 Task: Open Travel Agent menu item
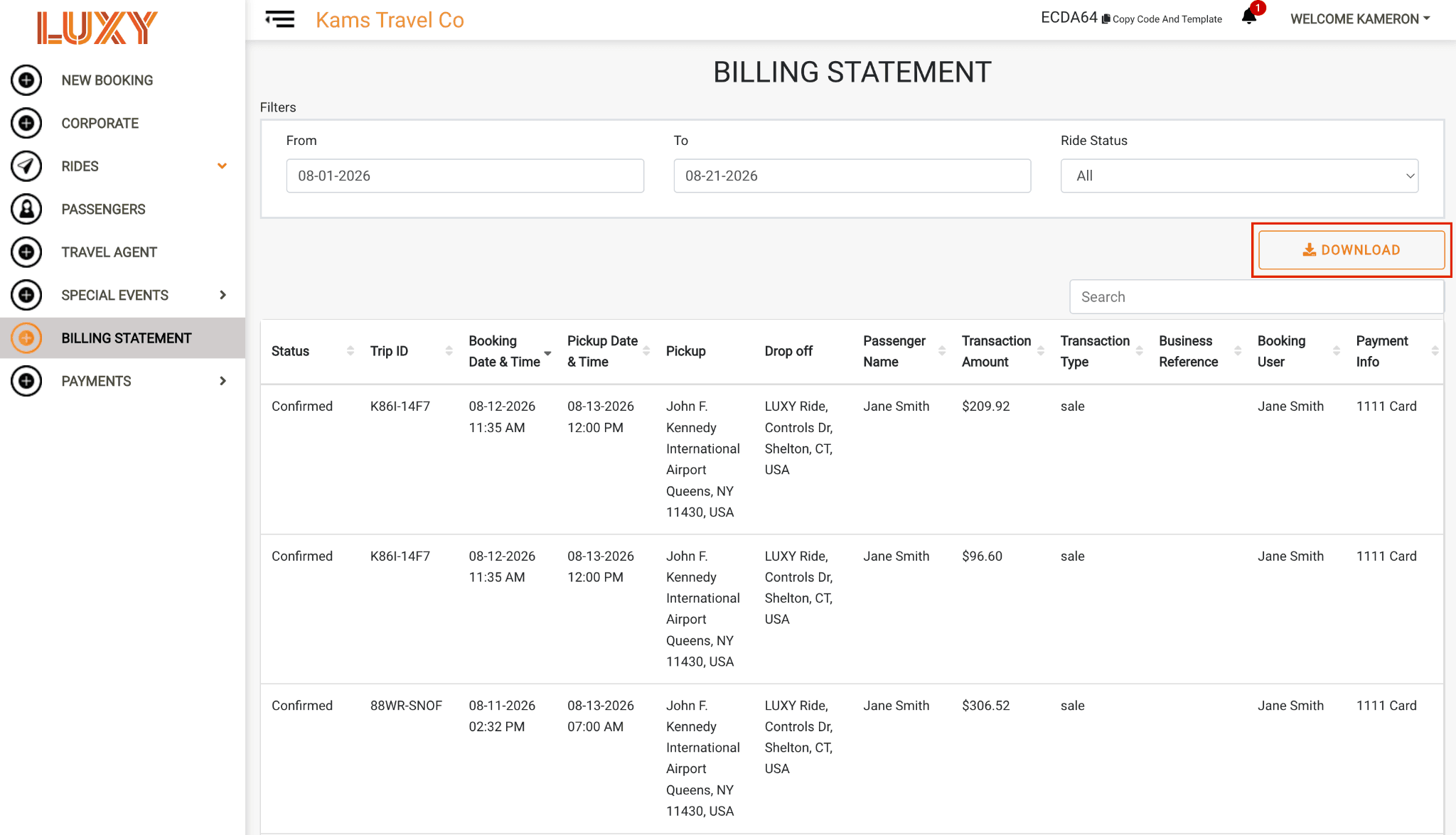click(109, 252)
